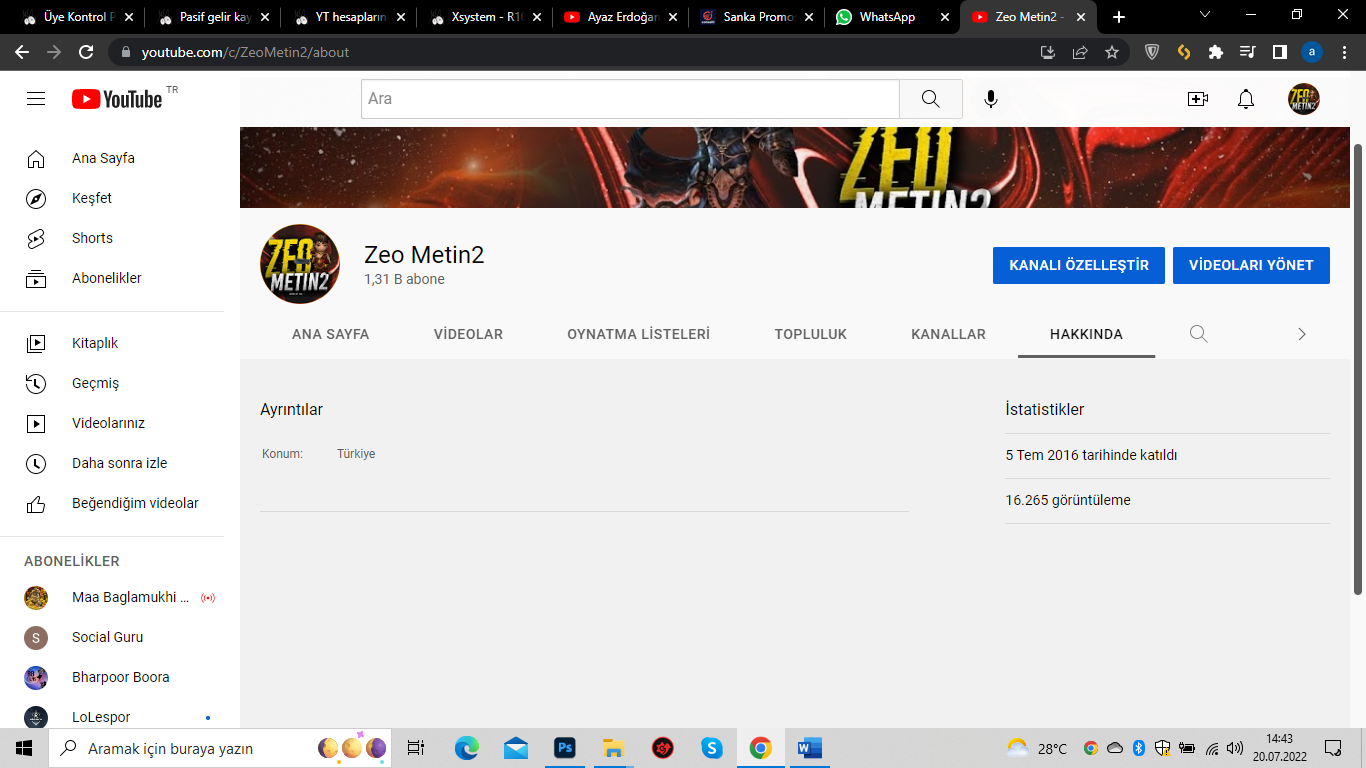Open the Windows Start menu
1366x768 pixels.
tap(24, 748)
